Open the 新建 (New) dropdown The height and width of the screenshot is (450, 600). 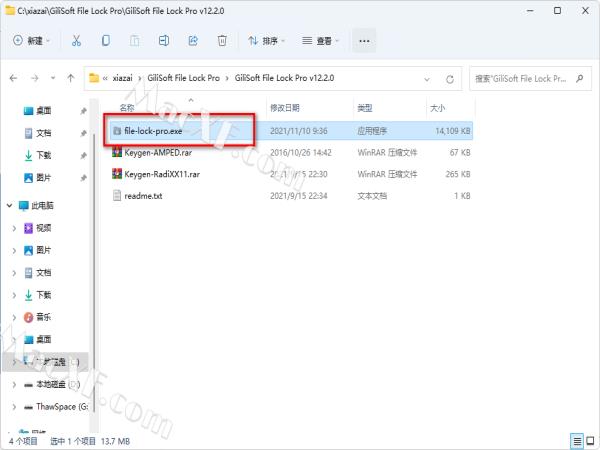32,41
